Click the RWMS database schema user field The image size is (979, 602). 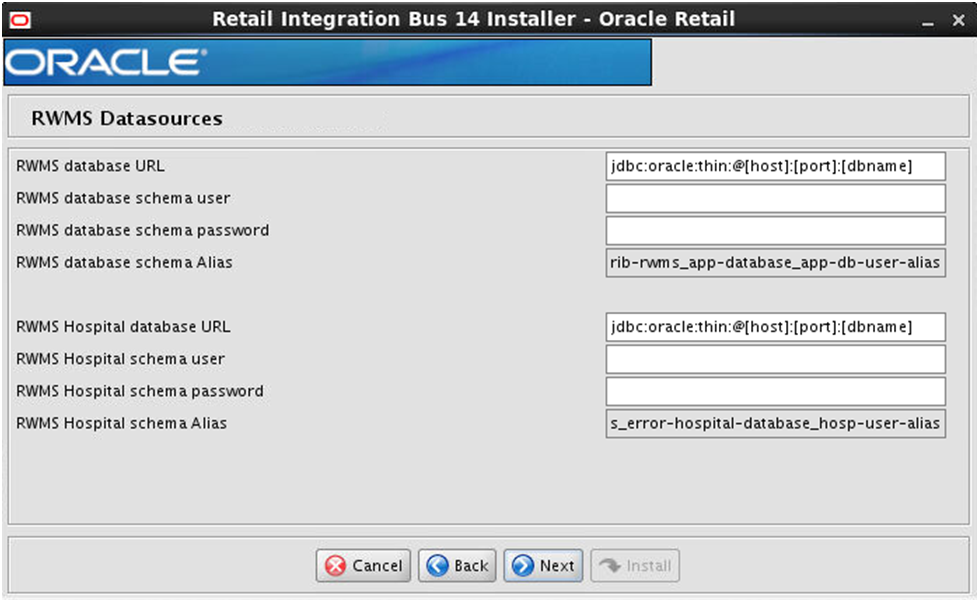coord(775,199)
